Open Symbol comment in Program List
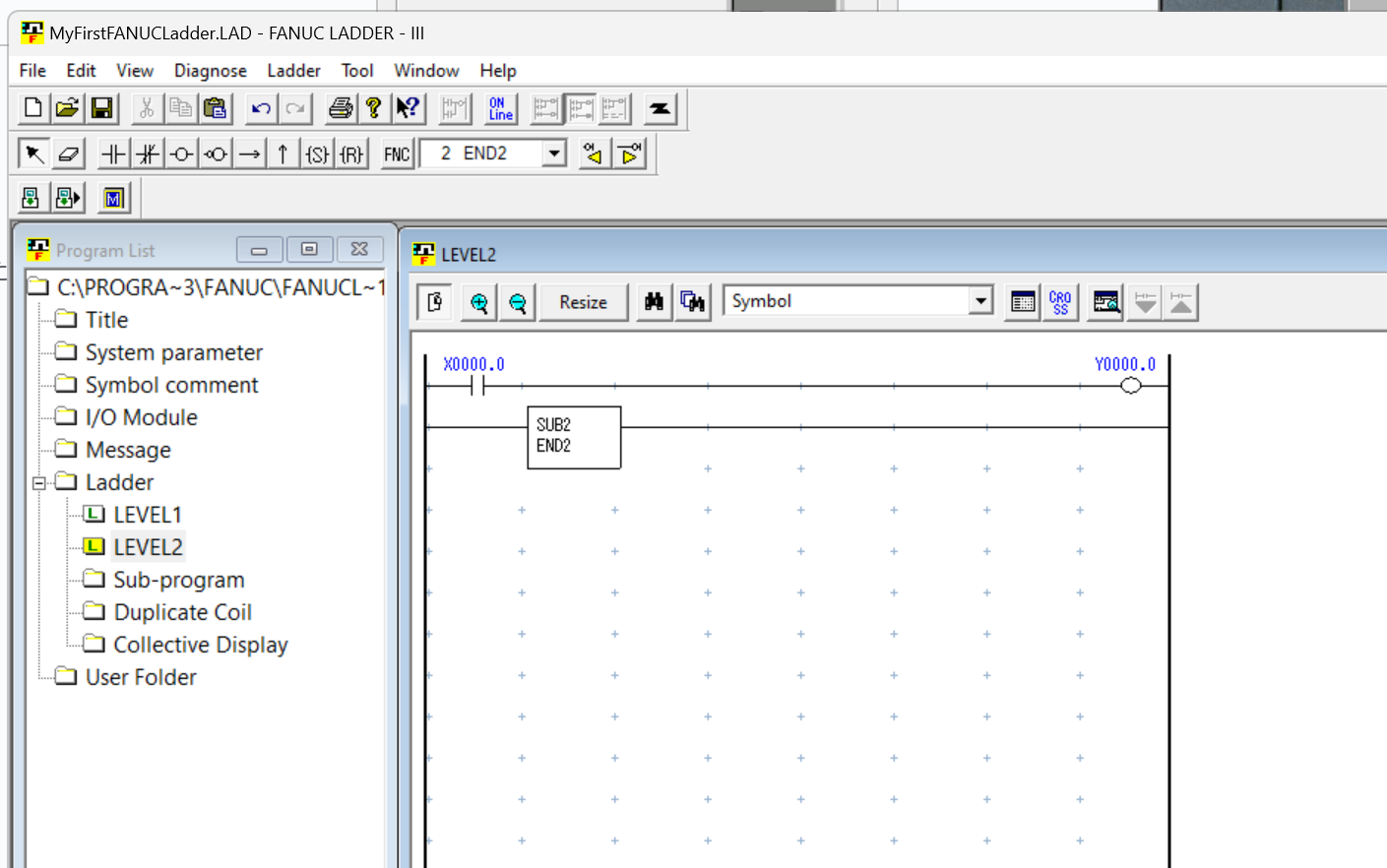1387x868 pixels. [x=171, y=385]
